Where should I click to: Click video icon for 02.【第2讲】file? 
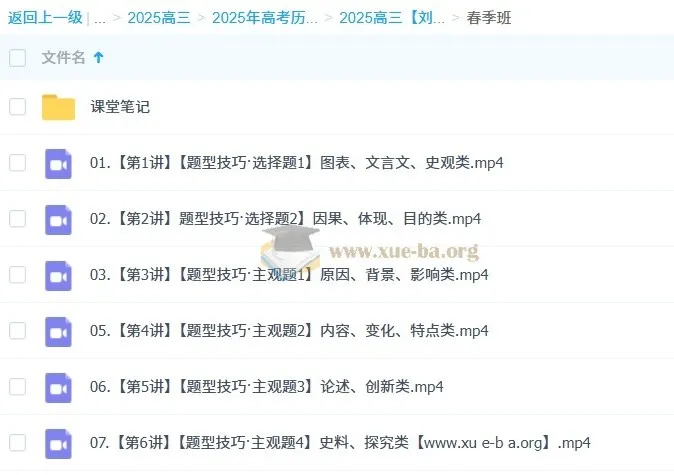pyautogui.click(x=58, y=219)
